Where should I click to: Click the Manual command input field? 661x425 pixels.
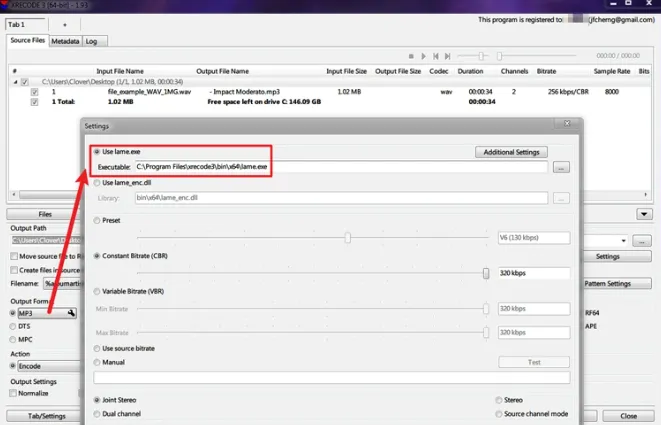point(332,378)
